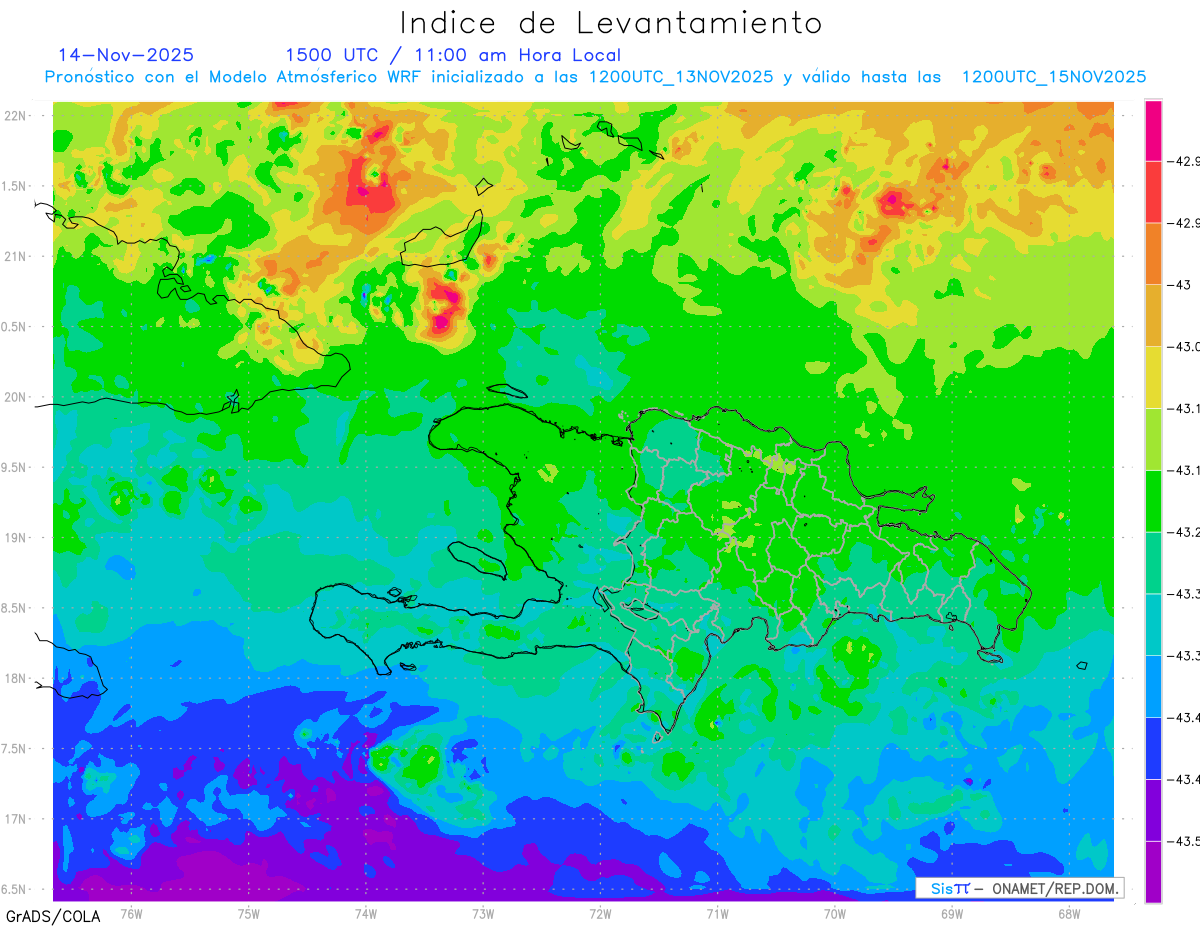
Task: Click the '-43.0' colorbar value
Action: tap(1185, 347)
